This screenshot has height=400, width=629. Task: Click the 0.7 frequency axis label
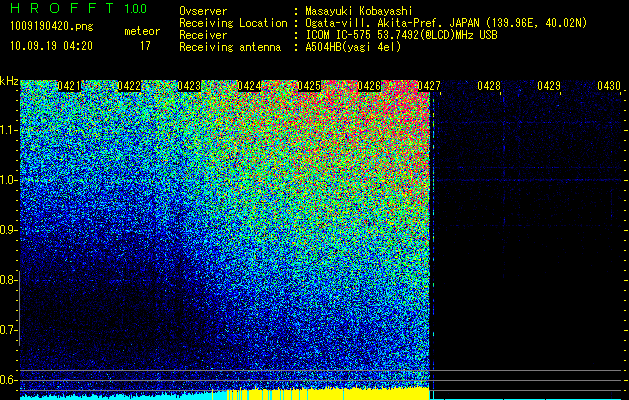tap(8, 330)
